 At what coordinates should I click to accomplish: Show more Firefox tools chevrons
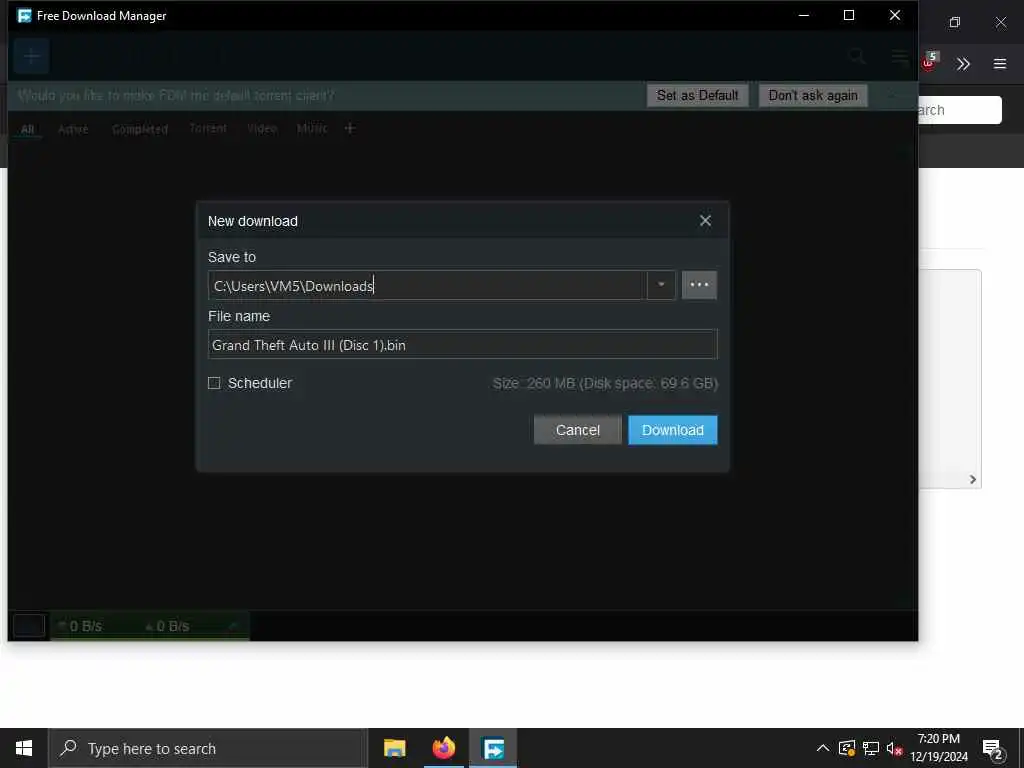pyautogui.click(x=963, y=64)
